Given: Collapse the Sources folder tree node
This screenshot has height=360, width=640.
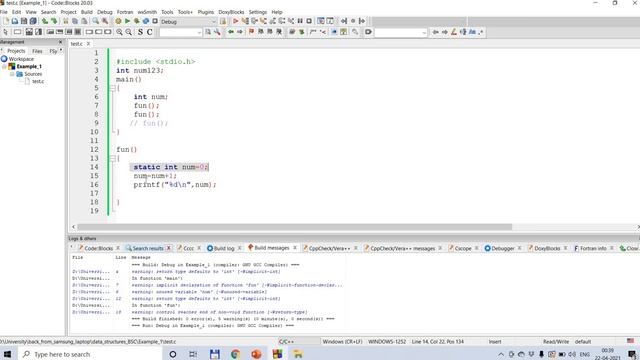Looking at the screenshot, I should pos(12,74).
